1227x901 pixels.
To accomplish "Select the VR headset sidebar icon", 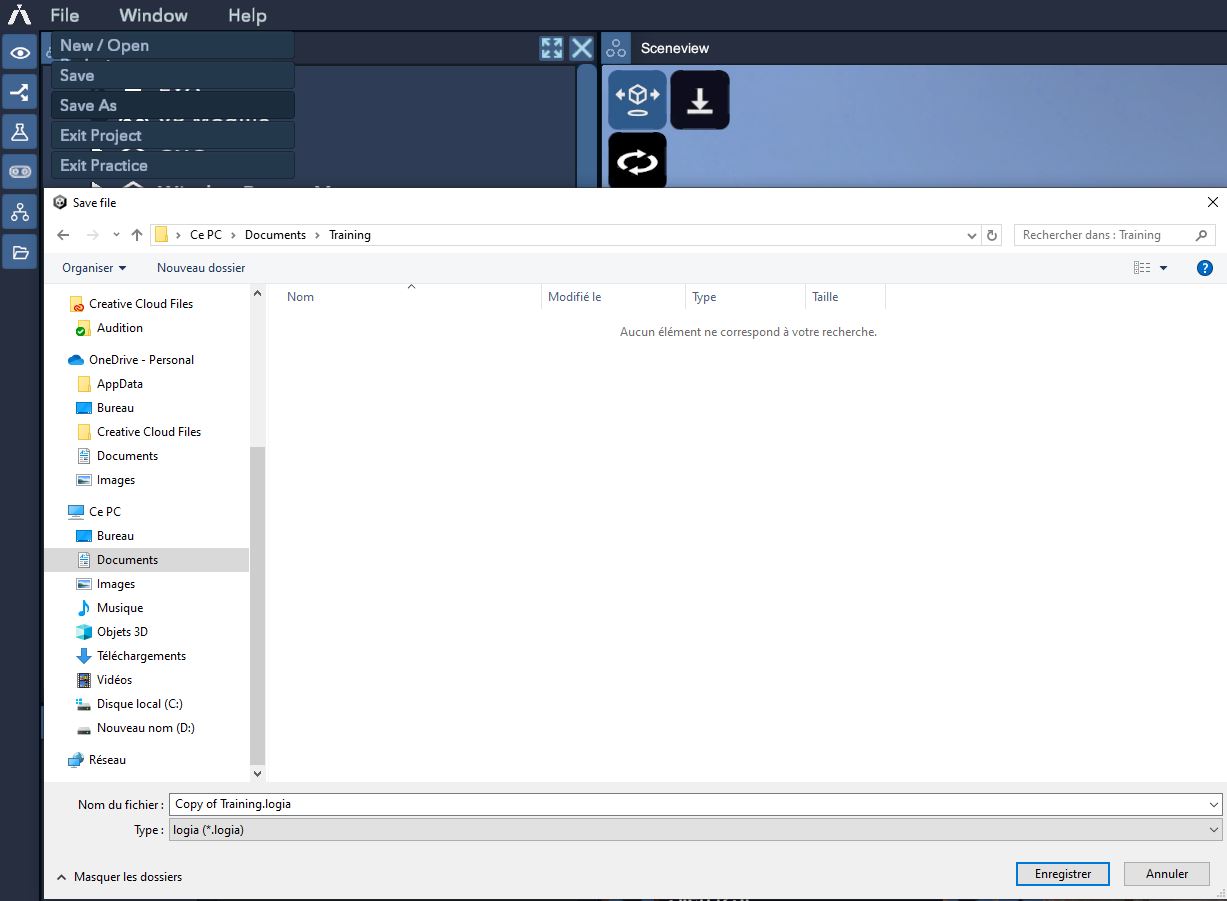I will pyautogui.click(x=20, y=172).
